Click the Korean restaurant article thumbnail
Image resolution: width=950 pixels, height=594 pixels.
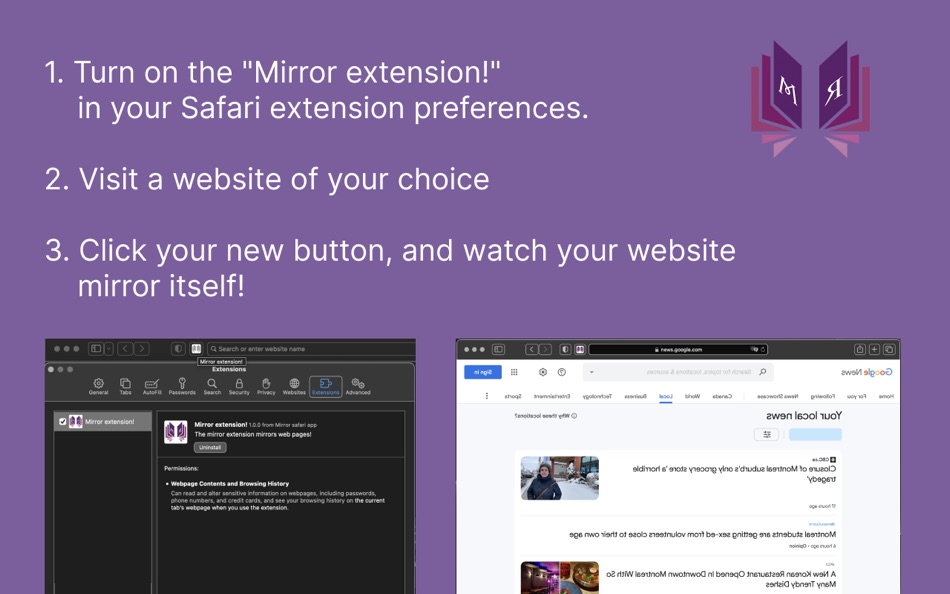point(559,578)
